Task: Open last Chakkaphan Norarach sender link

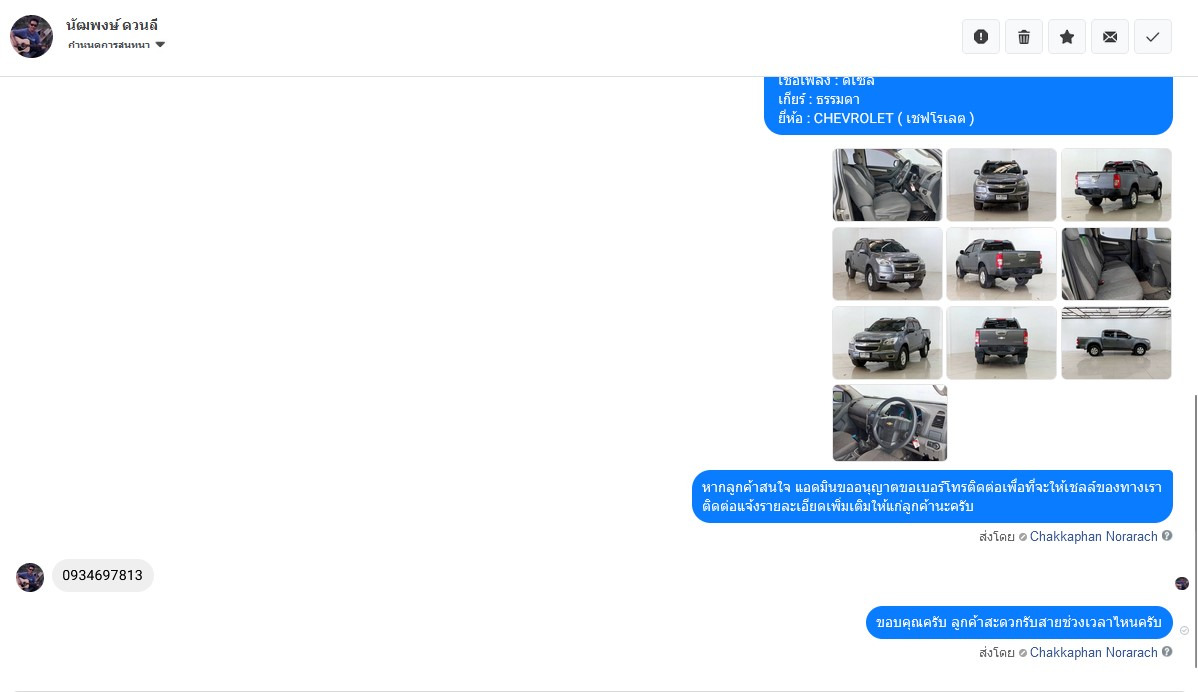Action: (x=1093, y=652)
